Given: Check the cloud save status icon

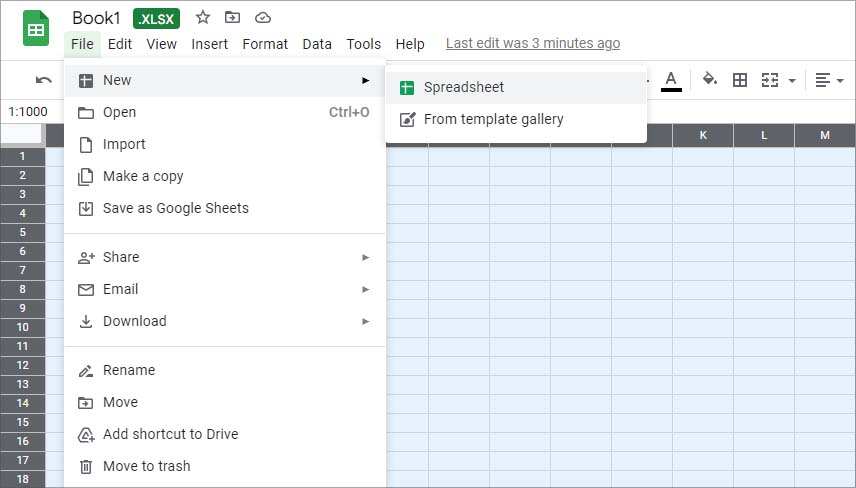Looking at the screenshot, I should point(263,17).
